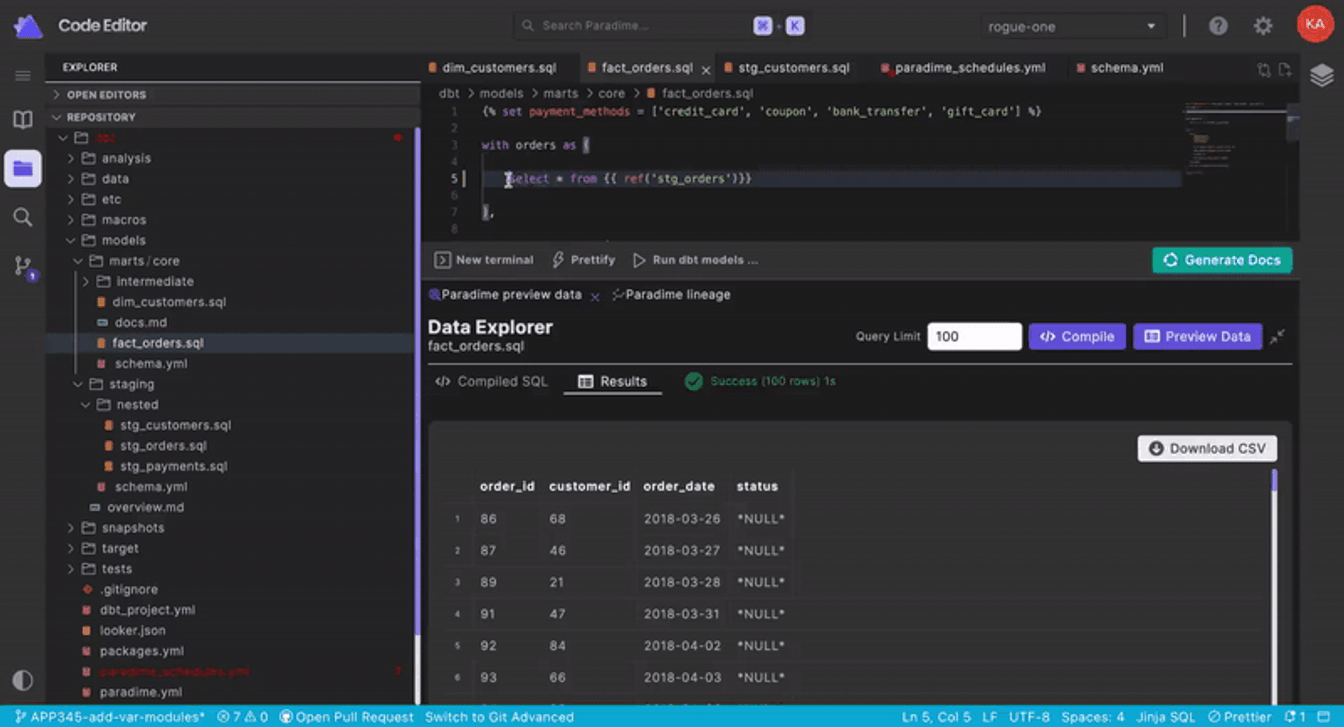The width and height of the screenshot is (1344, 727).
Task: Open the search icon in left sidebar
Action: pyautogui.click(x=22, y=217)
